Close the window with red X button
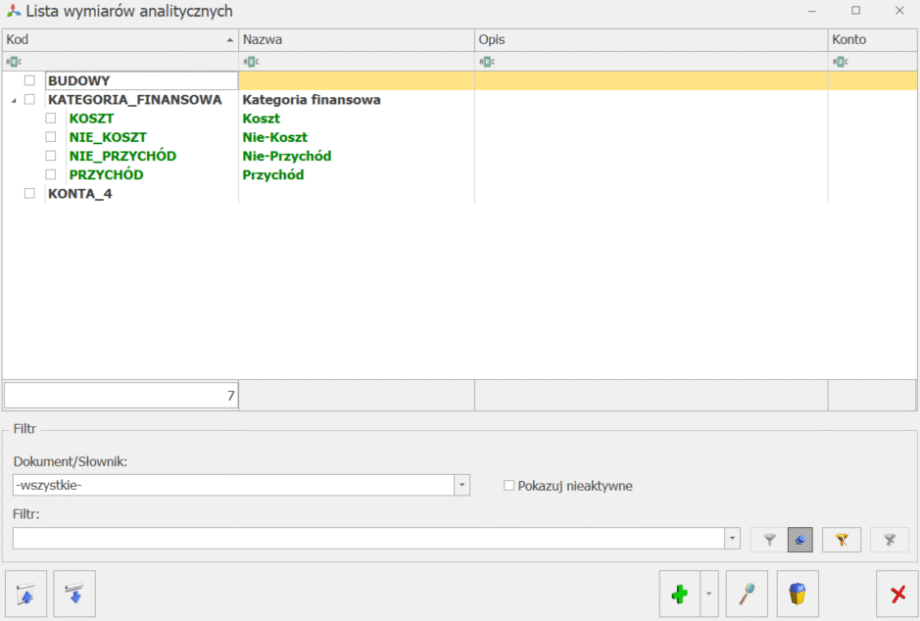Screen dimensions: 920x621 click(x=897, y=594)
